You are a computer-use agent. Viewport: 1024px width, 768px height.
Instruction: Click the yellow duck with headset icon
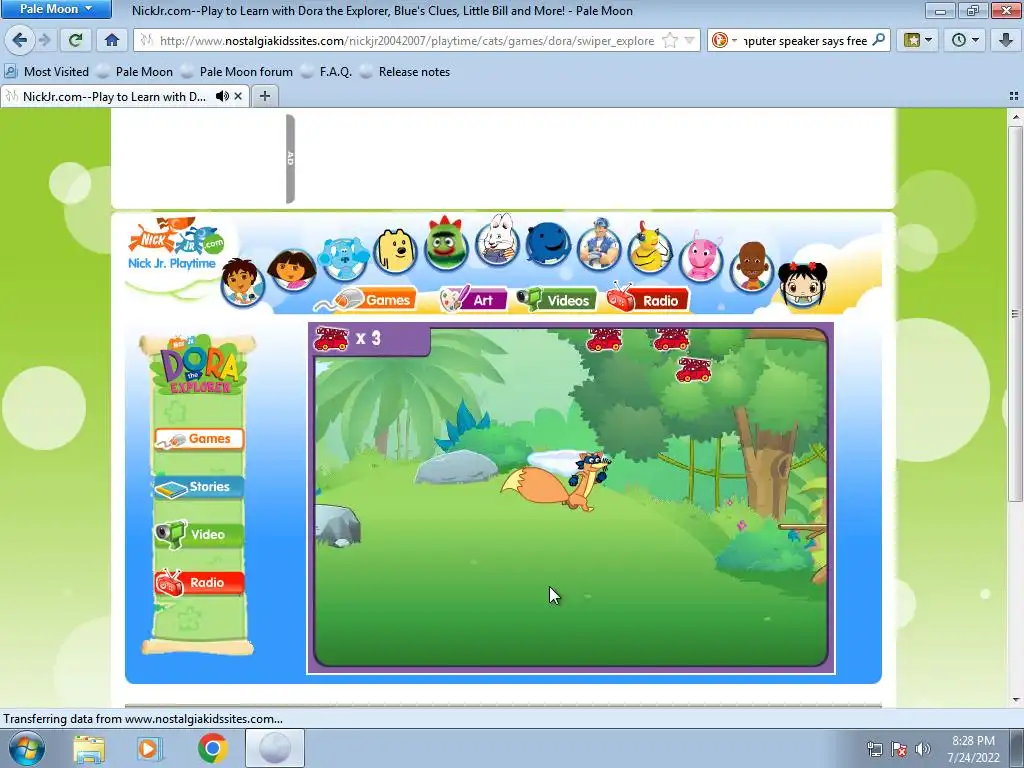coord(650,249)
